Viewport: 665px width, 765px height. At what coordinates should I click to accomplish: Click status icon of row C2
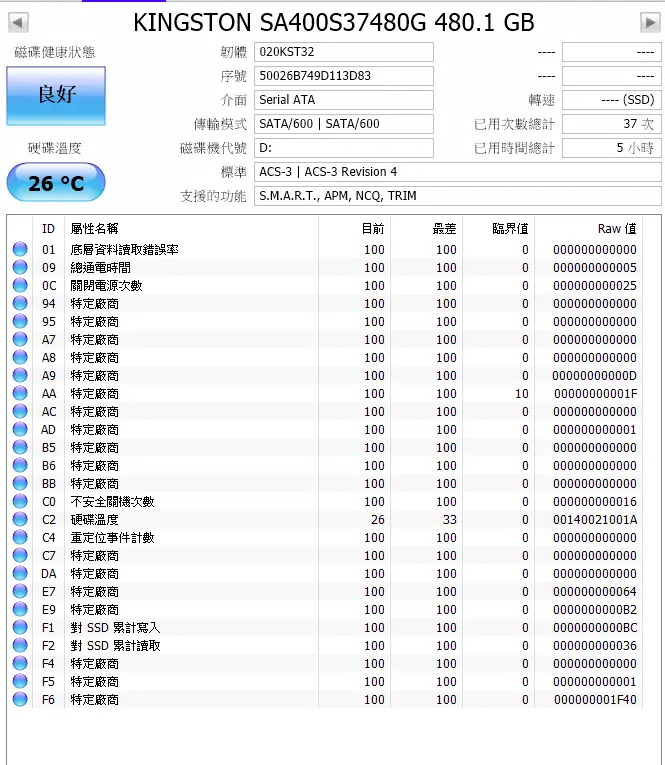(20, 520)
